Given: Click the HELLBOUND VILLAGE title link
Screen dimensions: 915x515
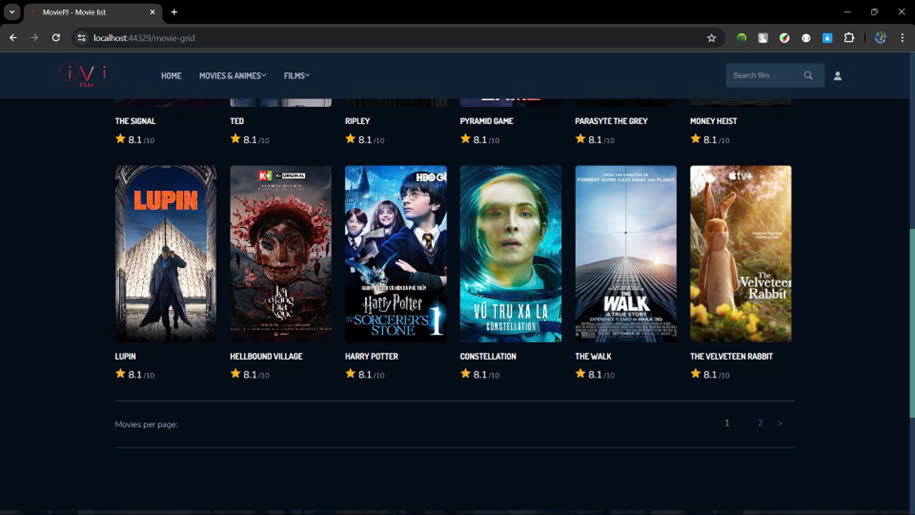Looking at the screenshot, I should pos(266,356).
